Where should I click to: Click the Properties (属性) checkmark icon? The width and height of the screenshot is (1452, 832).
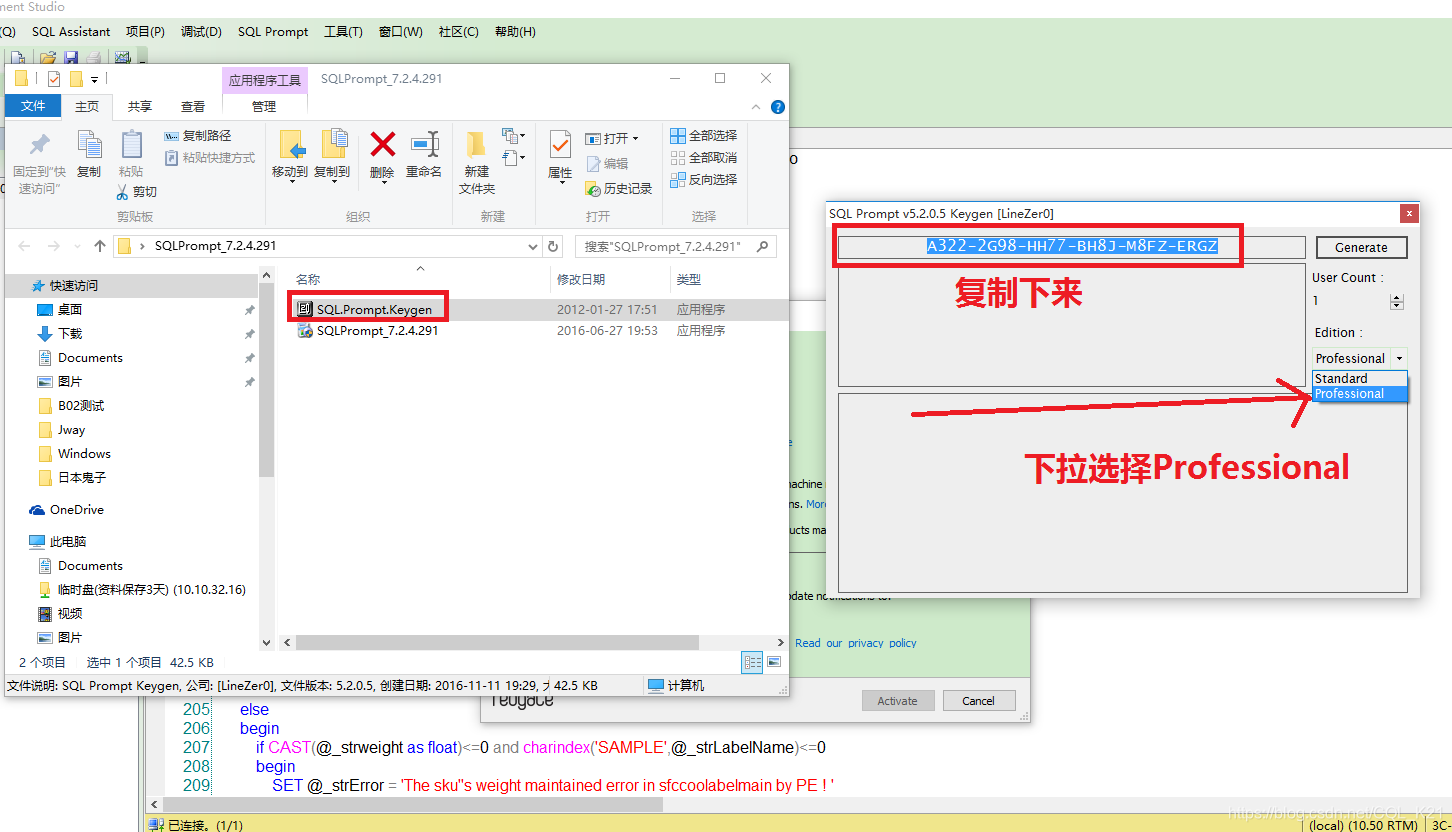click(560, 146)
